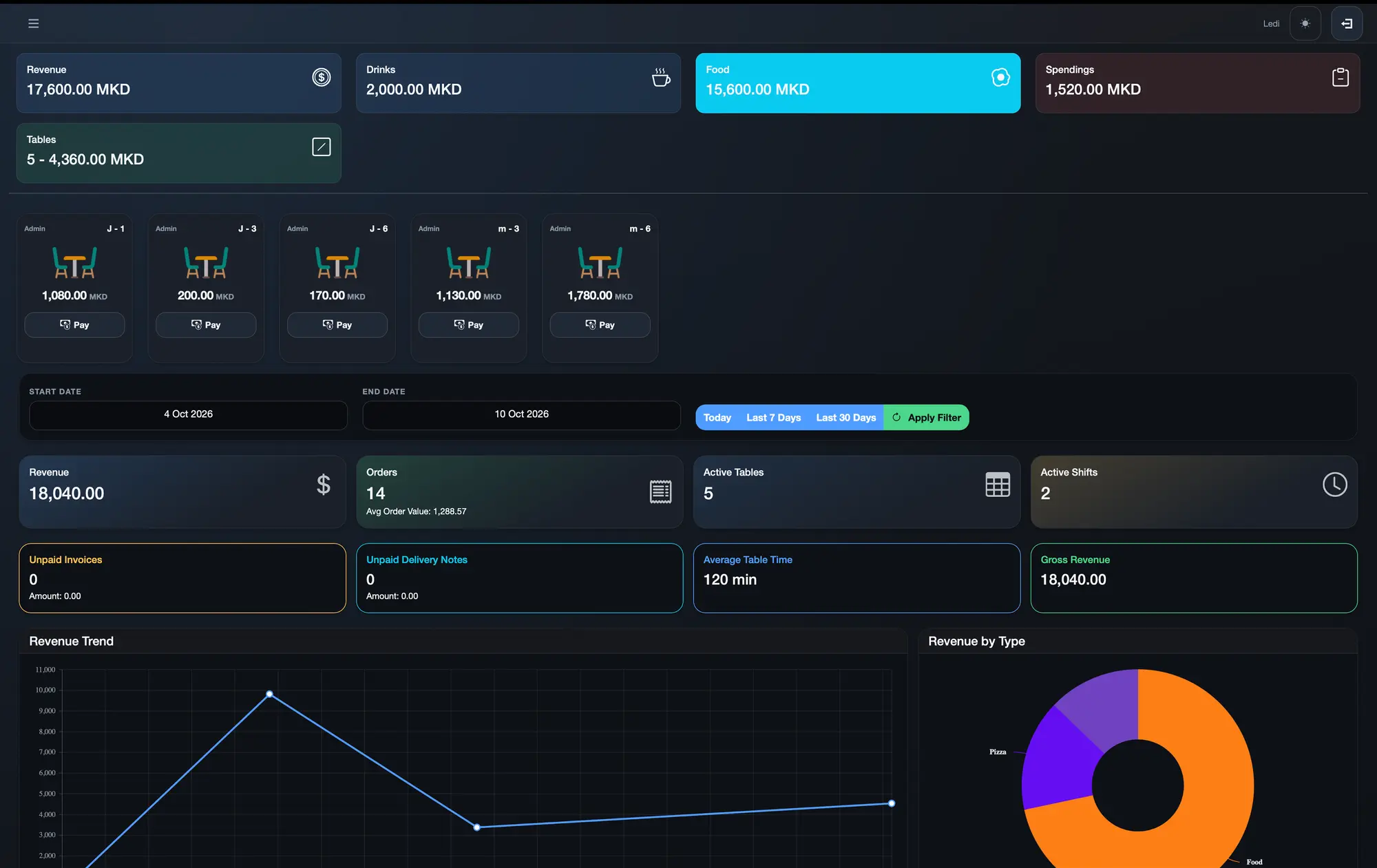
Task: Pay table J - 6 bill
Action: pos(337,325)
